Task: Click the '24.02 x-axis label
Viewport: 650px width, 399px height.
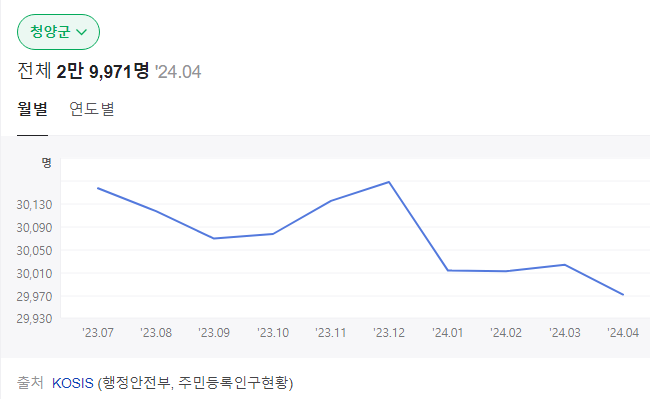Action: [506, 333]
